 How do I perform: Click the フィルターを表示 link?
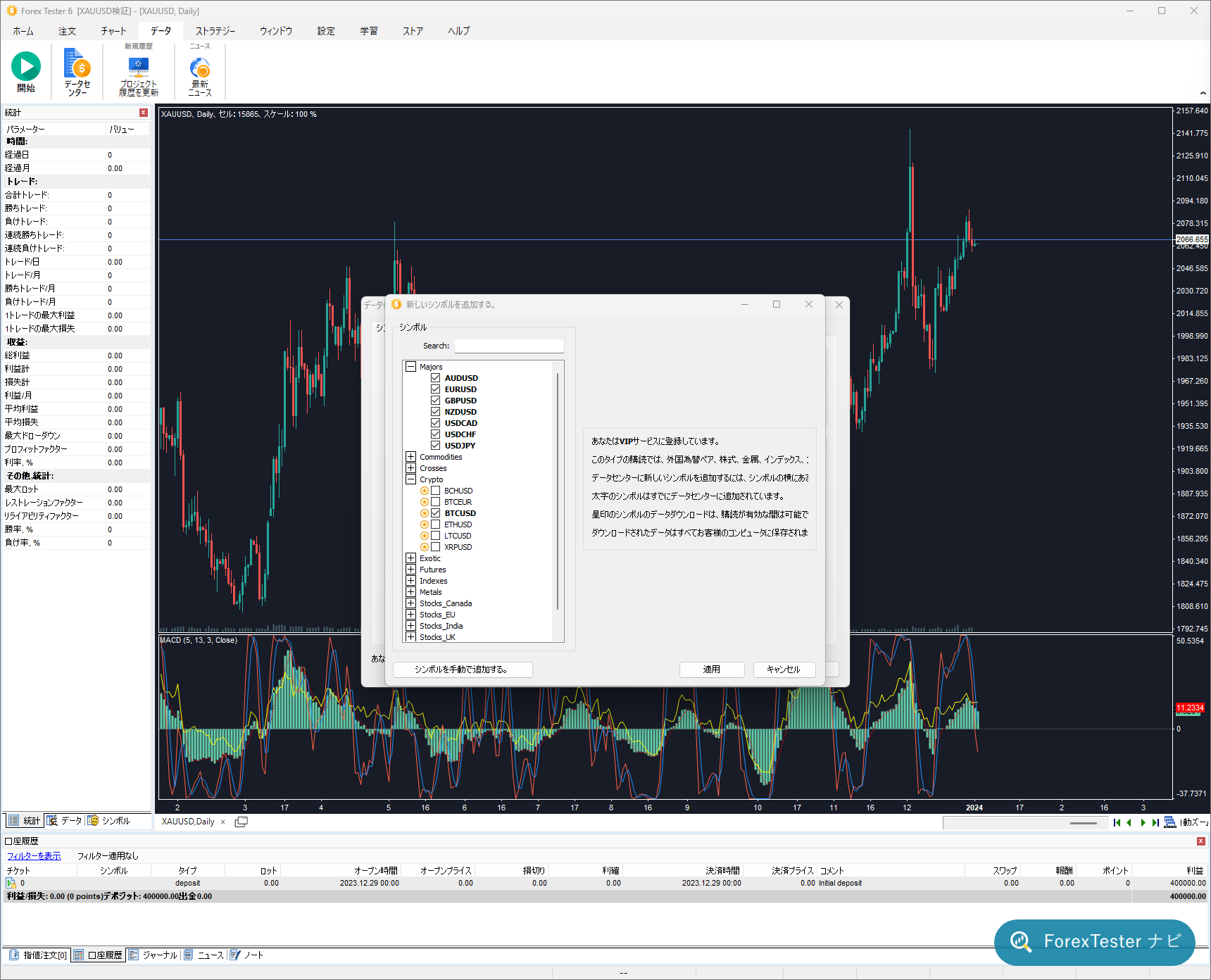tap(34, 856)
